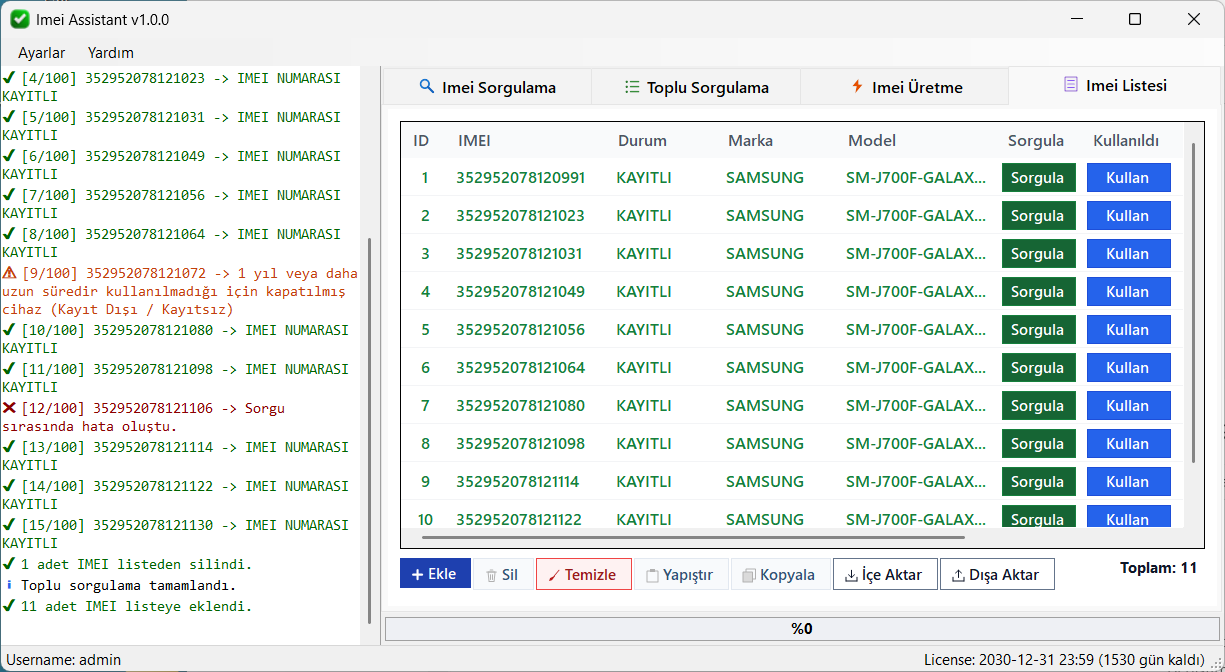This screenshot has width=1225, height=672.
Task: Click the brush icon on Temizle button
Action: tap(554, 575)
